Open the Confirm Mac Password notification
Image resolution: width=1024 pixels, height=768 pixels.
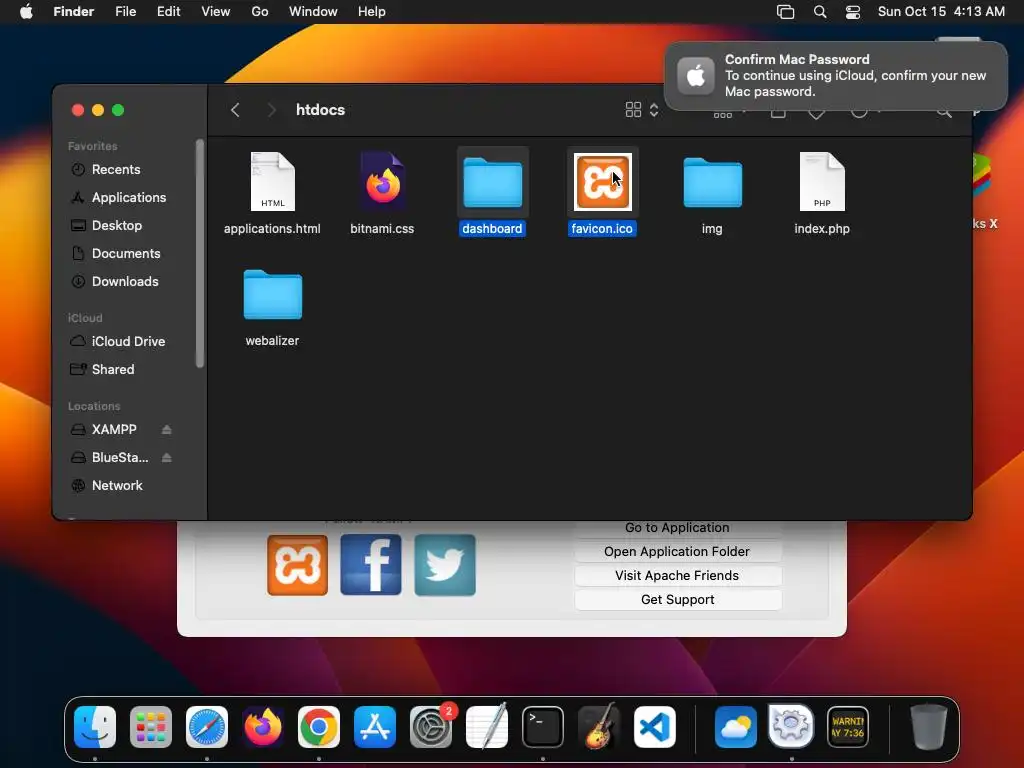coord(835,76)
